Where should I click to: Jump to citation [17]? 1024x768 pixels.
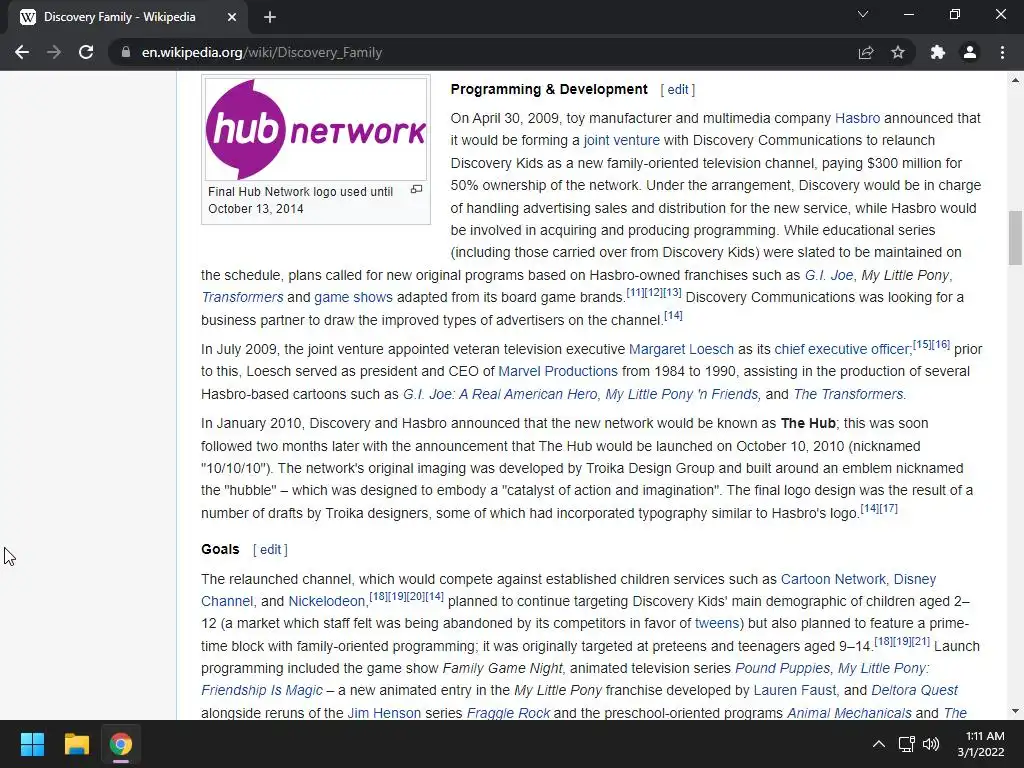(889, 508)
